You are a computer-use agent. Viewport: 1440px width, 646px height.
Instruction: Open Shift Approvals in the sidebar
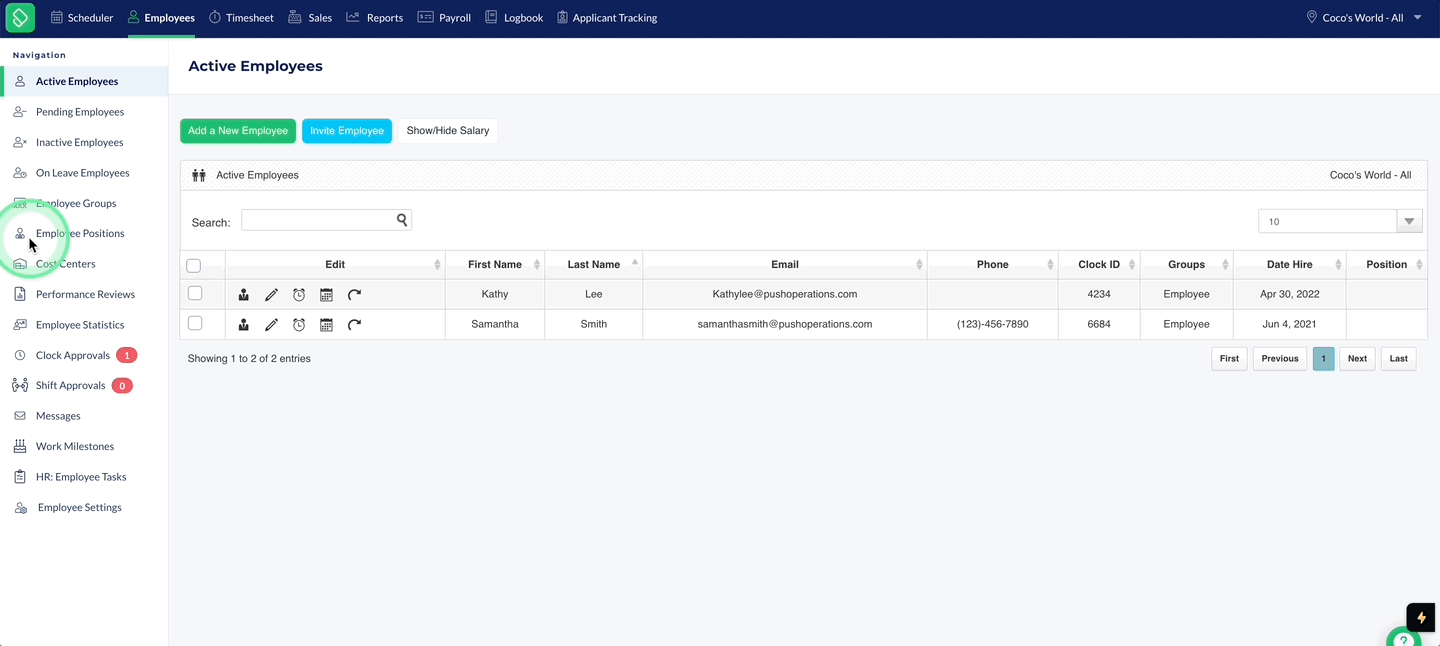click(x=70, y=385)
